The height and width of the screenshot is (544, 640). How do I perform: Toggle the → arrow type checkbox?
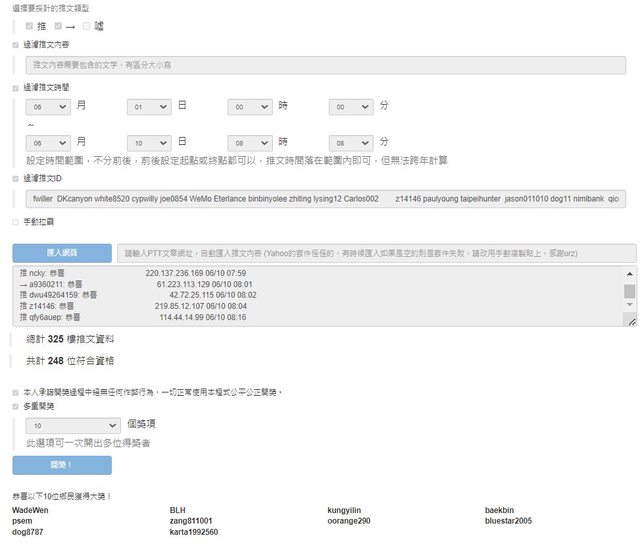[x=58, y=25]
